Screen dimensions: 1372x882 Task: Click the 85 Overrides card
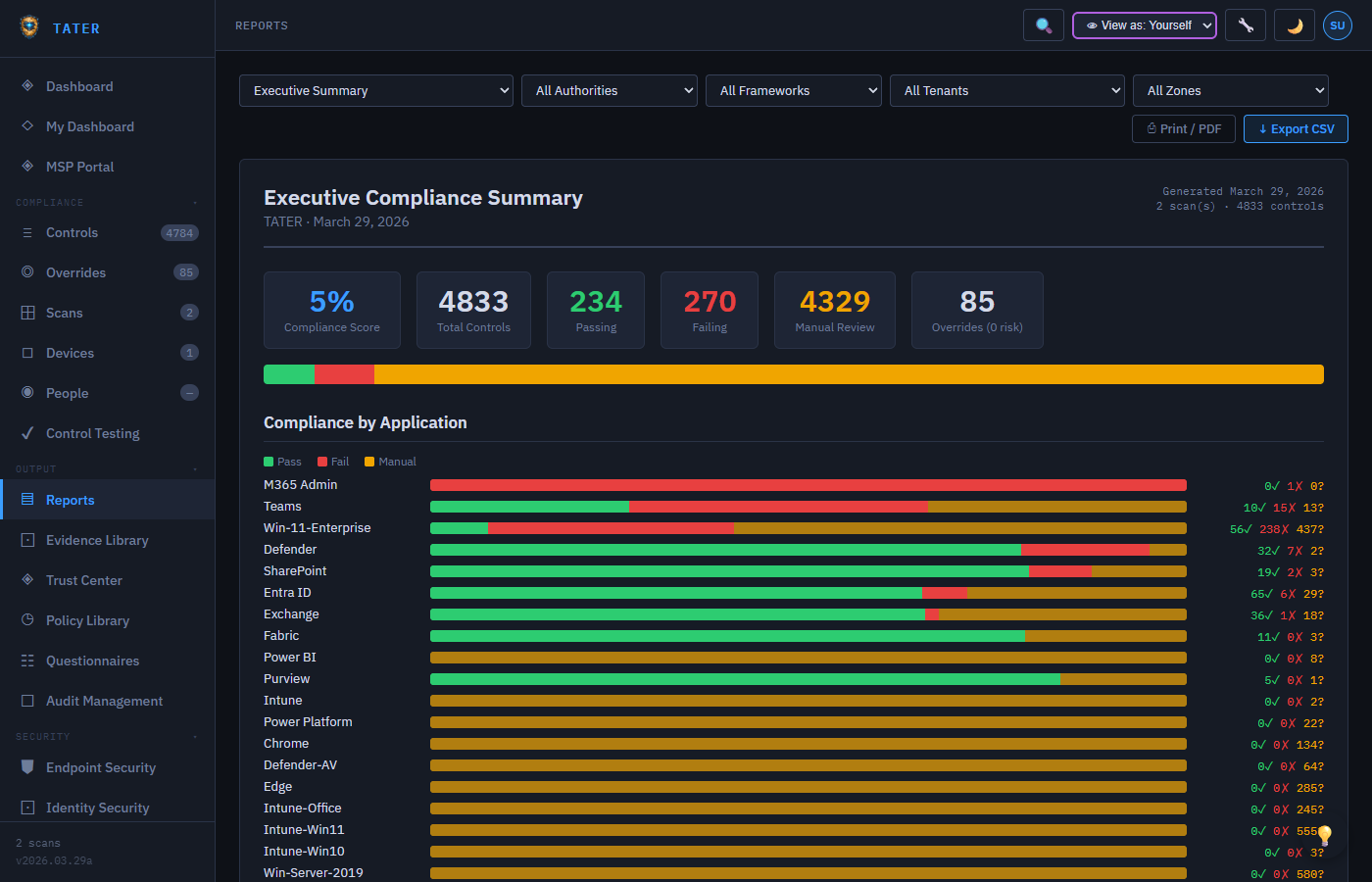click(977, 311)
